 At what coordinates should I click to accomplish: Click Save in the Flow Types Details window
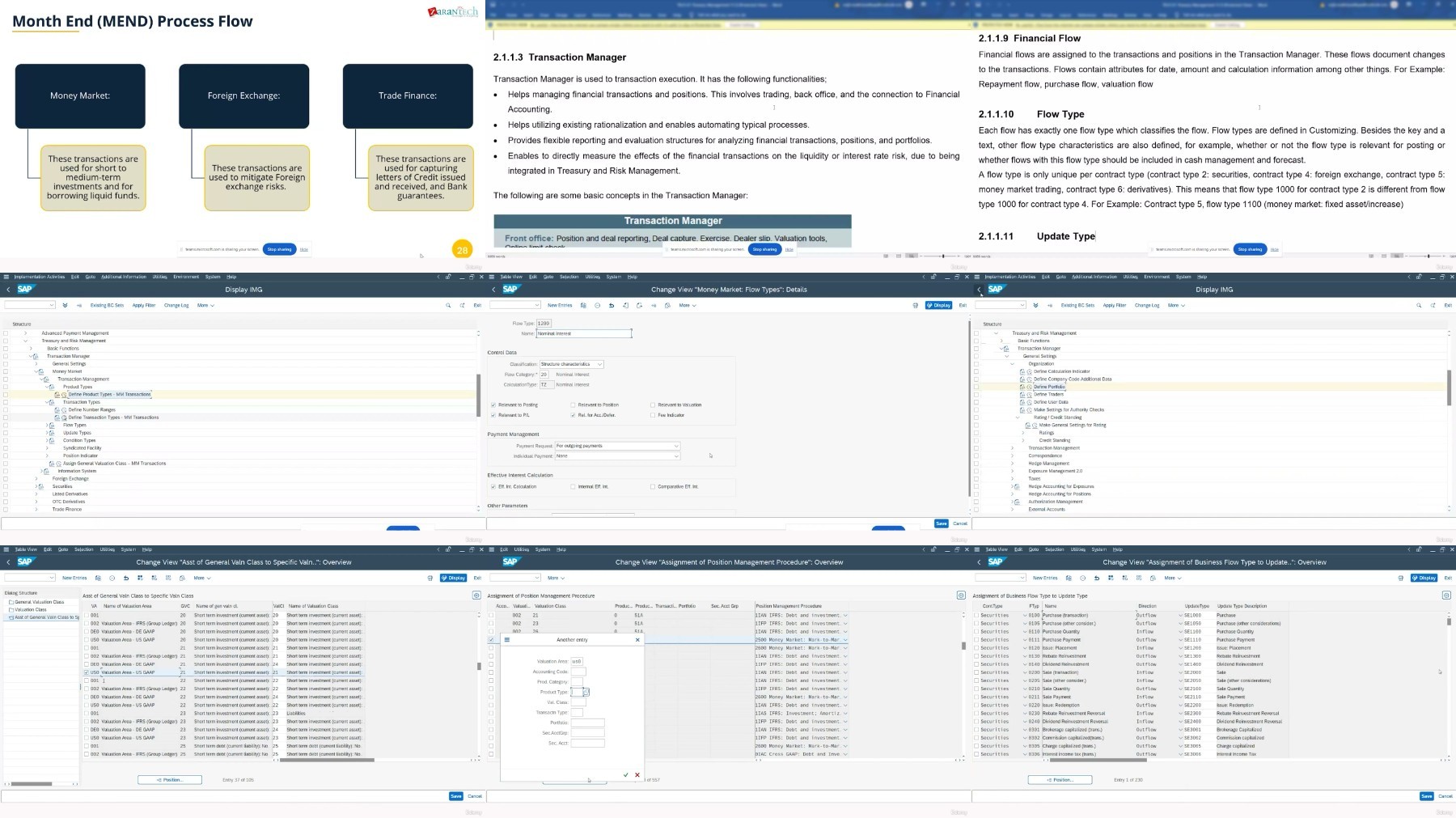941,523
